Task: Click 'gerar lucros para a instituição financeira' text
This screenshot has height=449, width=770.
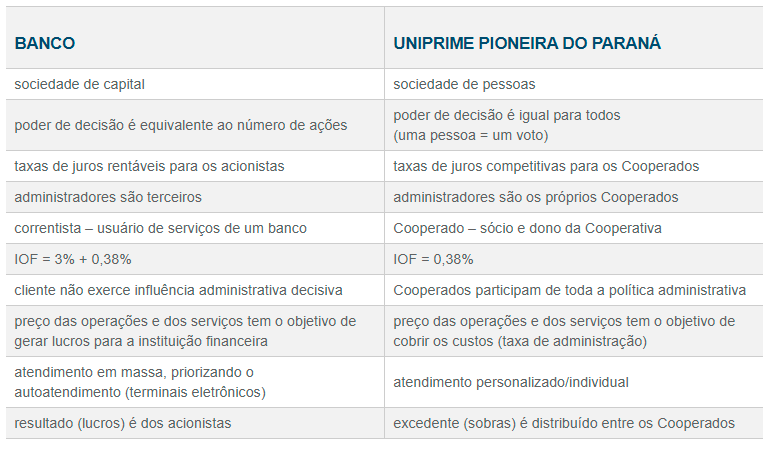Action: [x=141, y=341]
